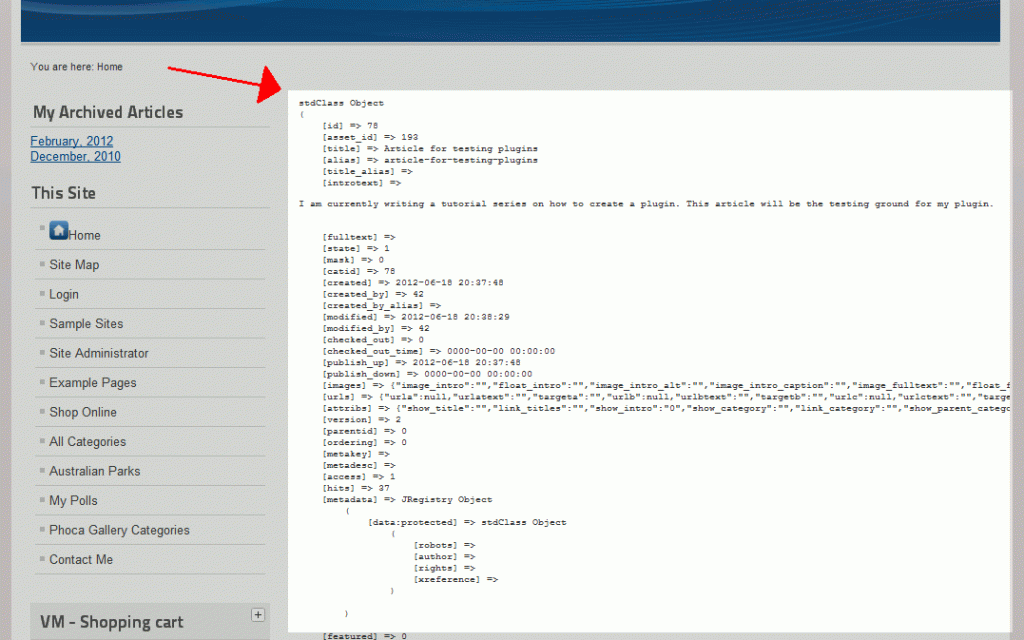Click the My Archived Articles heading
The width and height of the screenshot is (1024, 640).
(x=108, y=113)
